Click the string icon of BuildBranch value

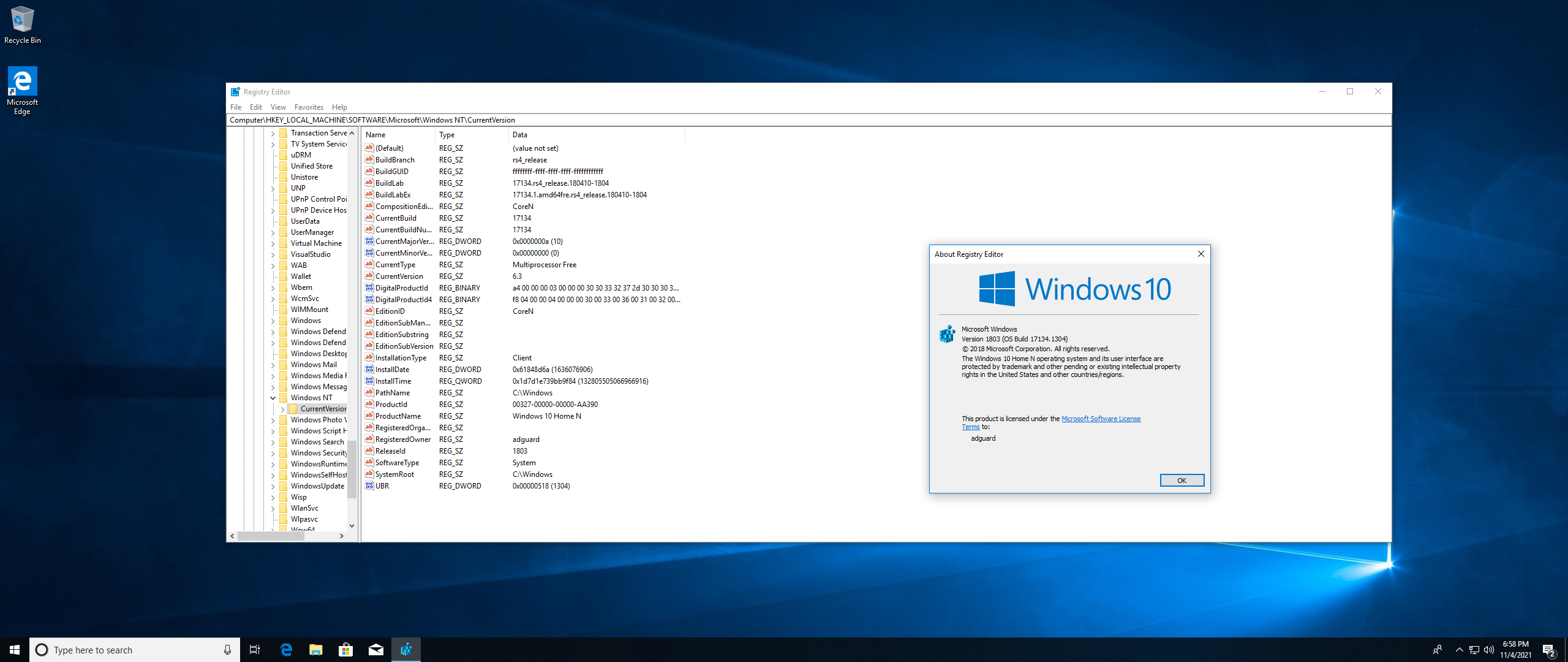[x=369, y=159]
